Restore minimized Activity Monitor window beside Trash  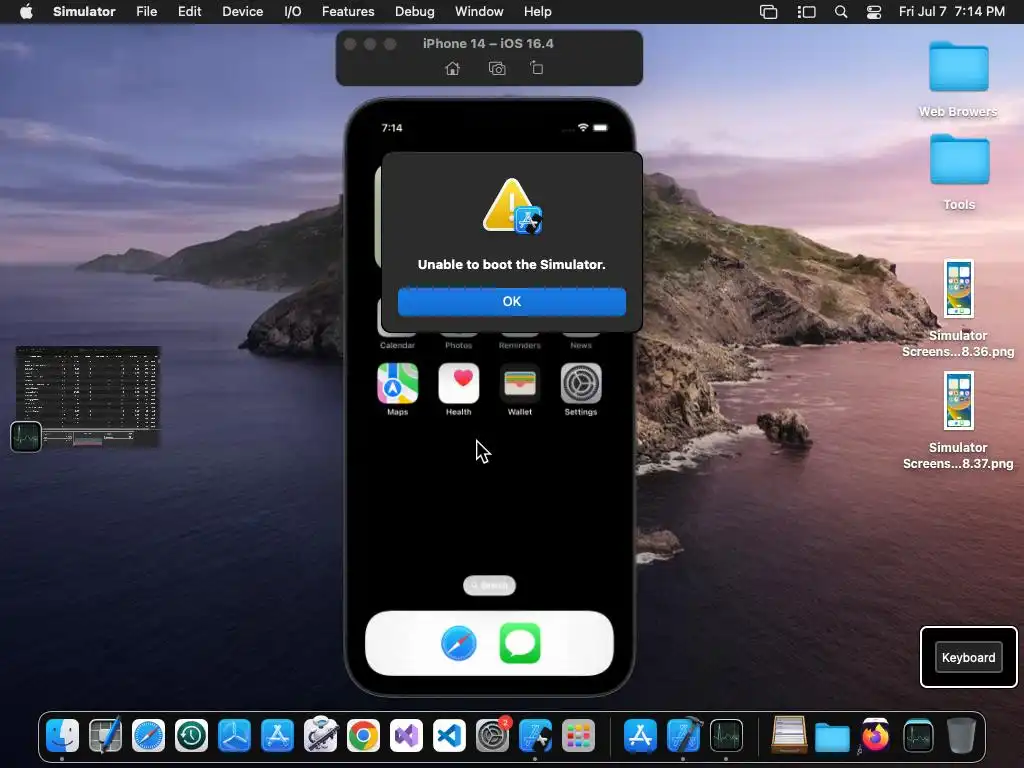click(918, 736)
